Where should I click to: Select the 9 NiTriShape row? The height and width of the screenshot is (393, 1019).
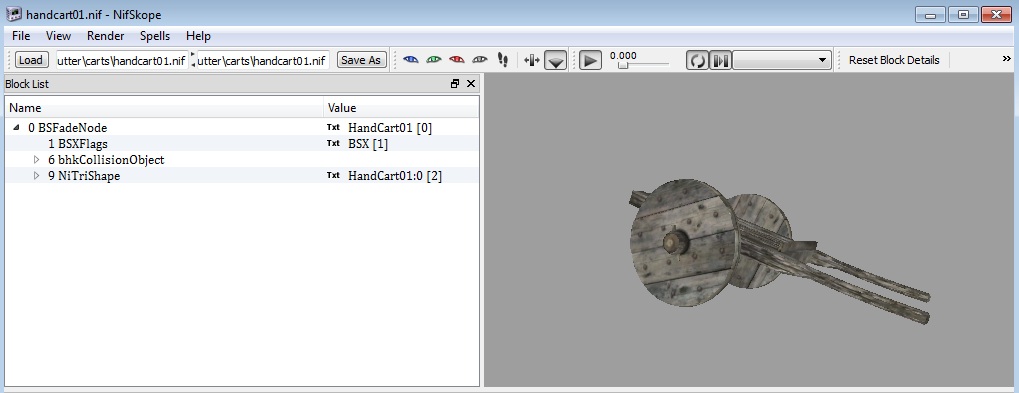[x=242, y=175]
